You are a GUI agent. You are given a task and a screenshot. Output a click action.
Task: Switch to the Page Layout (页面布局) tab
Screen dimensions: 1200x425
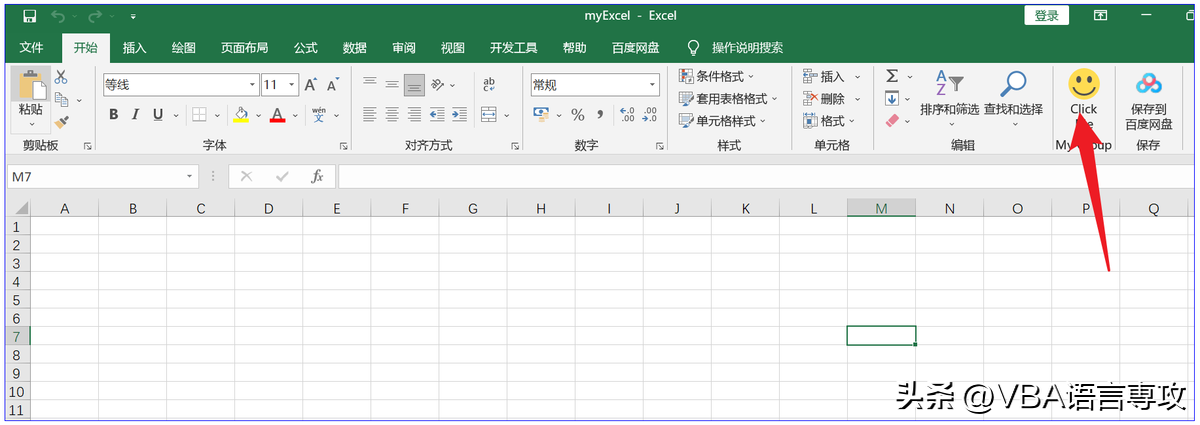point(244,48)
